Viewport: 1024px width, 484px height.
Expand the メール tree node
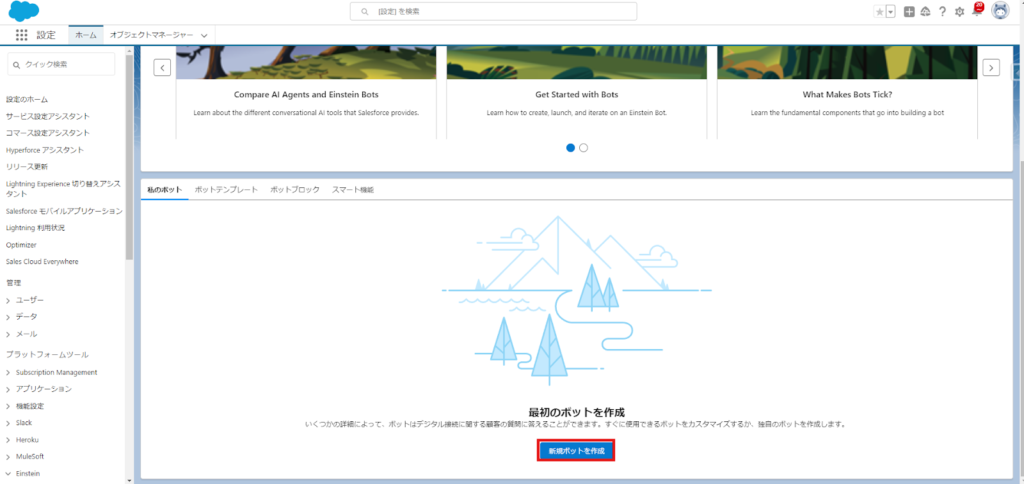click(x=8, y=334)
